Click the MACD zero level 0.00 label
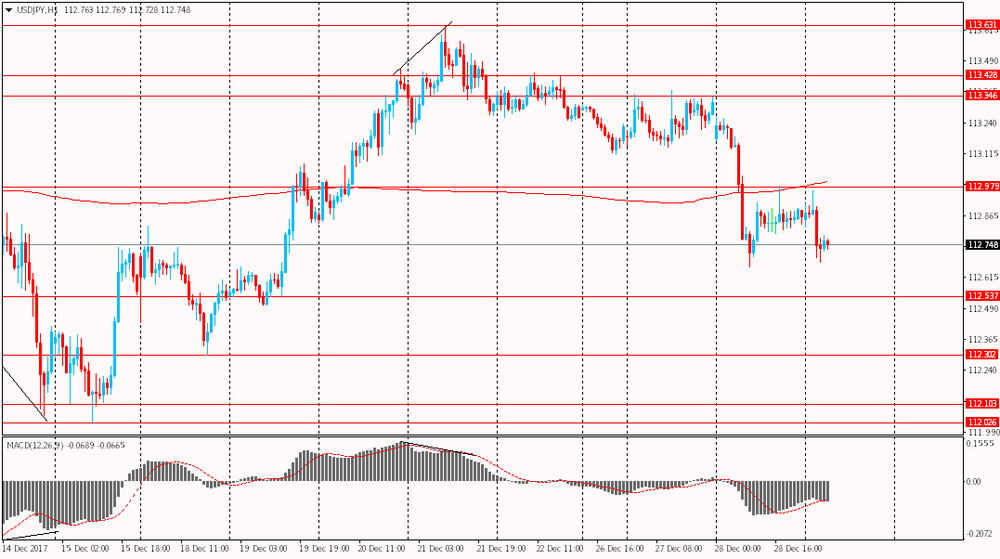1000x559 pixels. click(974, 482)
